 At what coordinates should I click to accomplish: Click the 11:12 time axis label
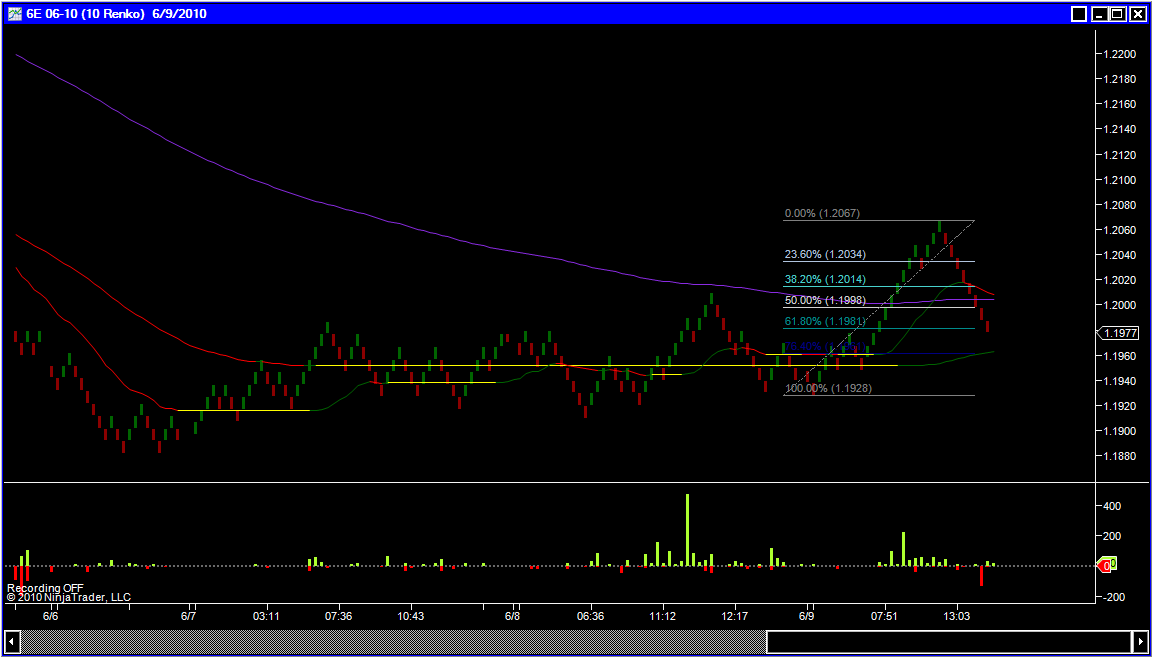663,616
